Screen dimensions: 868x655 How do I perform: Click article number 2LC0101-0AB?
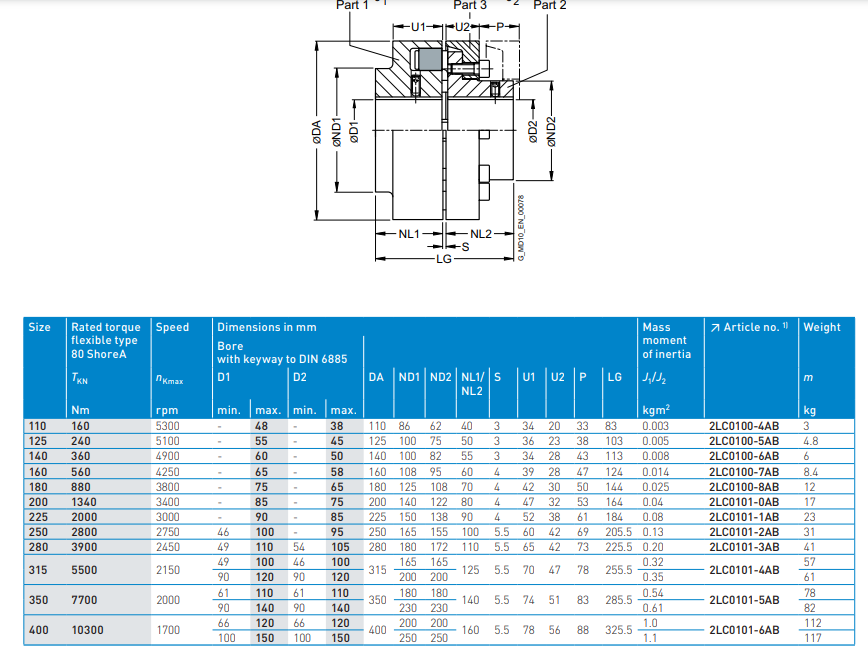pos(743,502)
